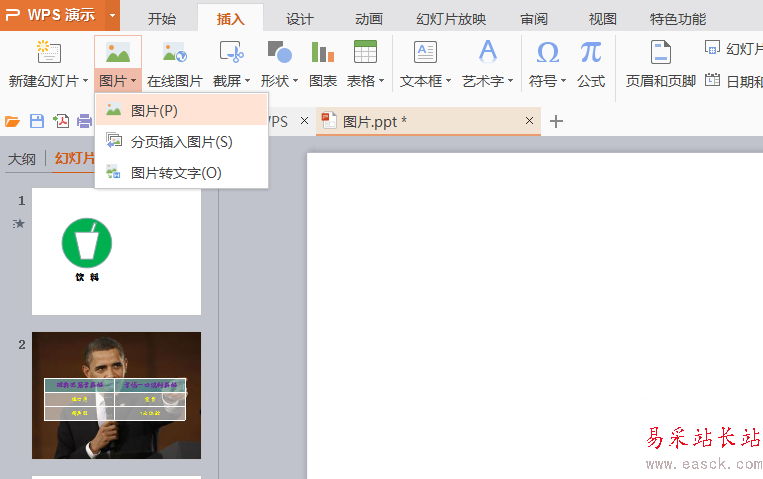Close the partially hidden WPS document tab
Image resolution: width=763 pixels, height=479 pixels.
coord(304,120)
